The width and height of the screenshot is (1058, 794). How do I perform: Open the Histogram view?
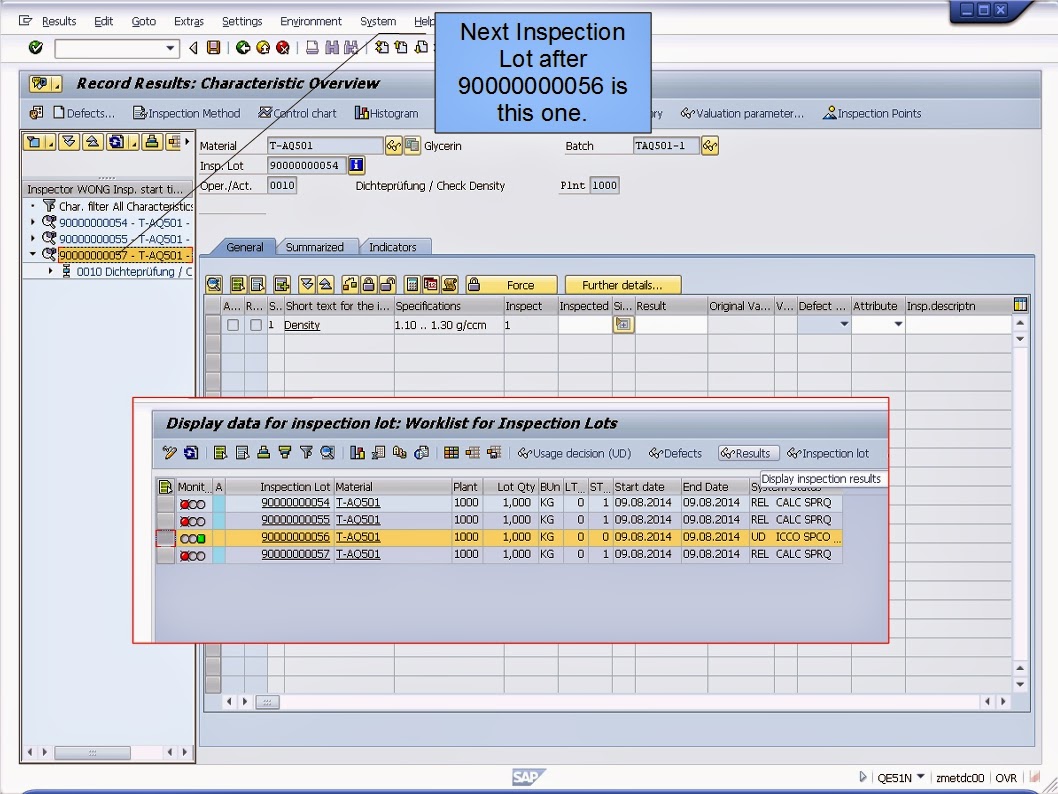(384, 113)
